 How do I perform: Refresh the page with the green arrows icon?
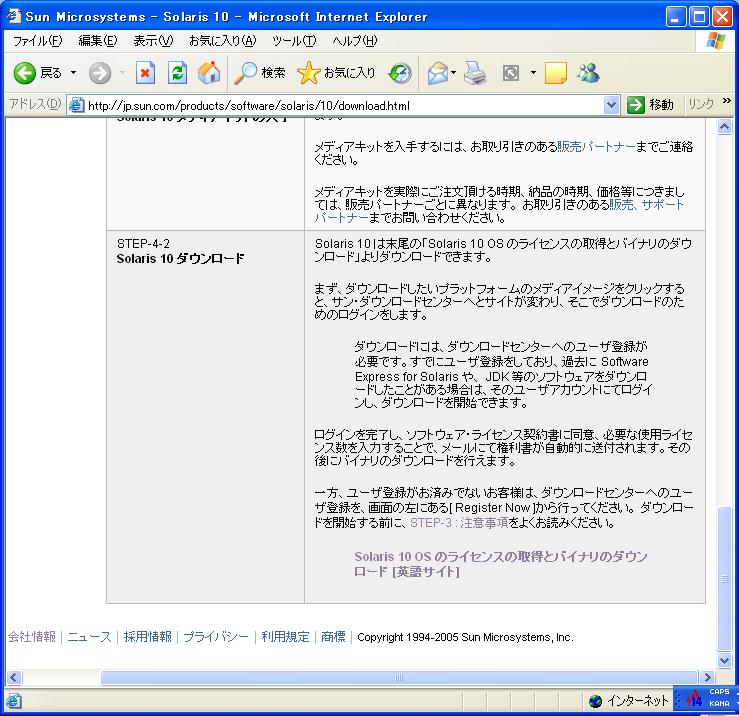point(177,73)
